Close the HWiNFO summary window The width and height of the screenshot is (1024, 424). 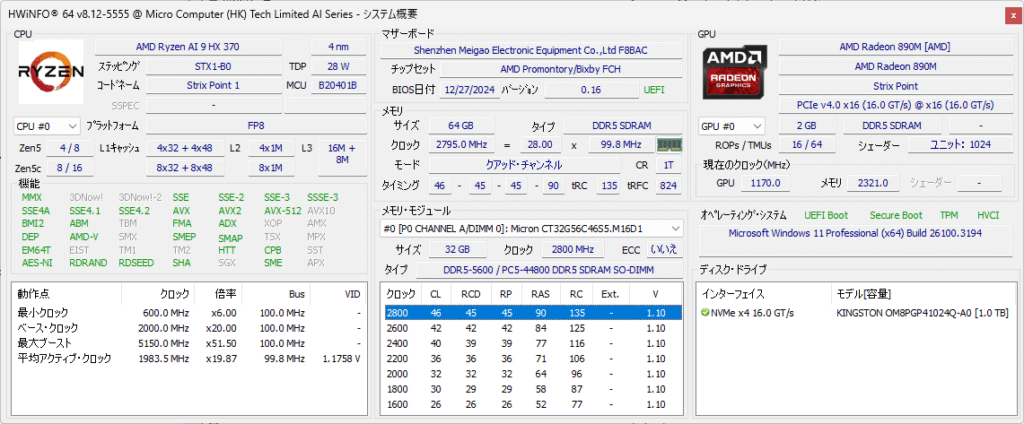click(1013, 14)
